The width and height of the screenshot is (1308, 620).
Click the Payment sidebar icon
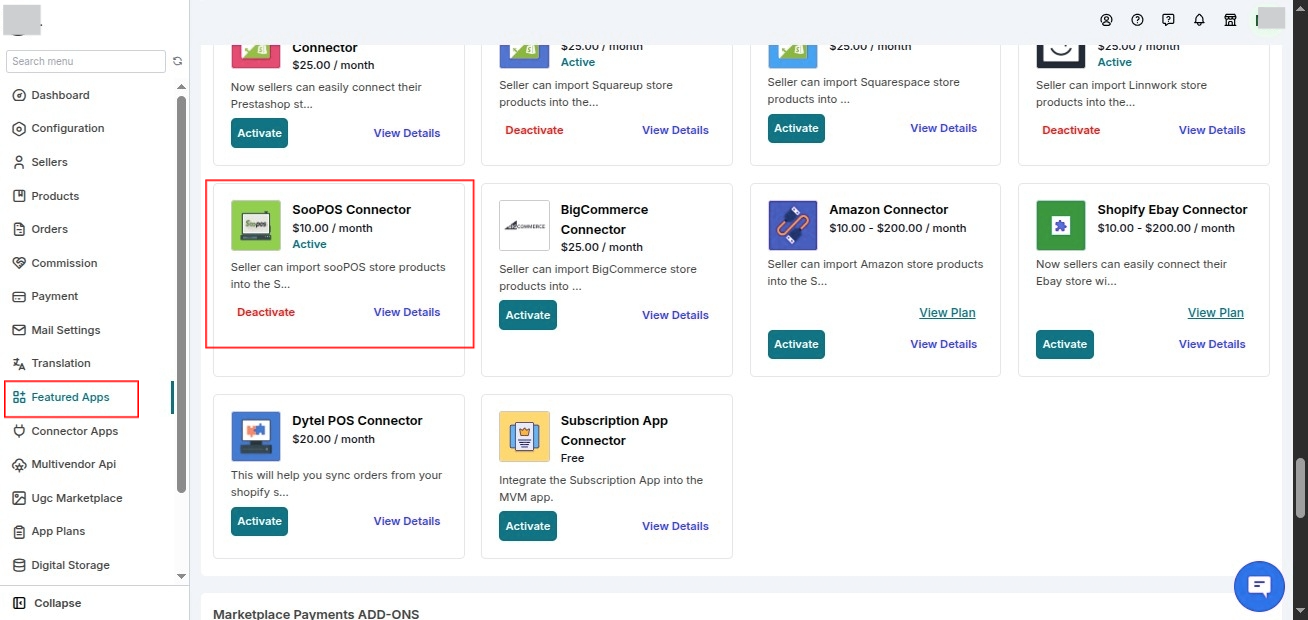pos(19,296)
